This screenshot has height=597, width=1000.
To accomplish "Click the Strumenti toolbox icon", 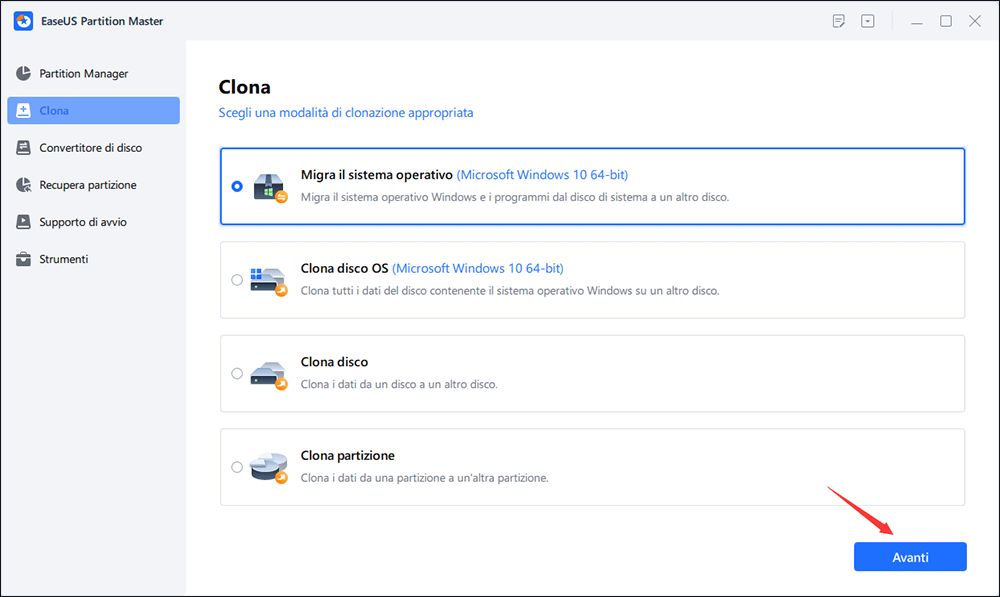I will (x=24, y=259).
